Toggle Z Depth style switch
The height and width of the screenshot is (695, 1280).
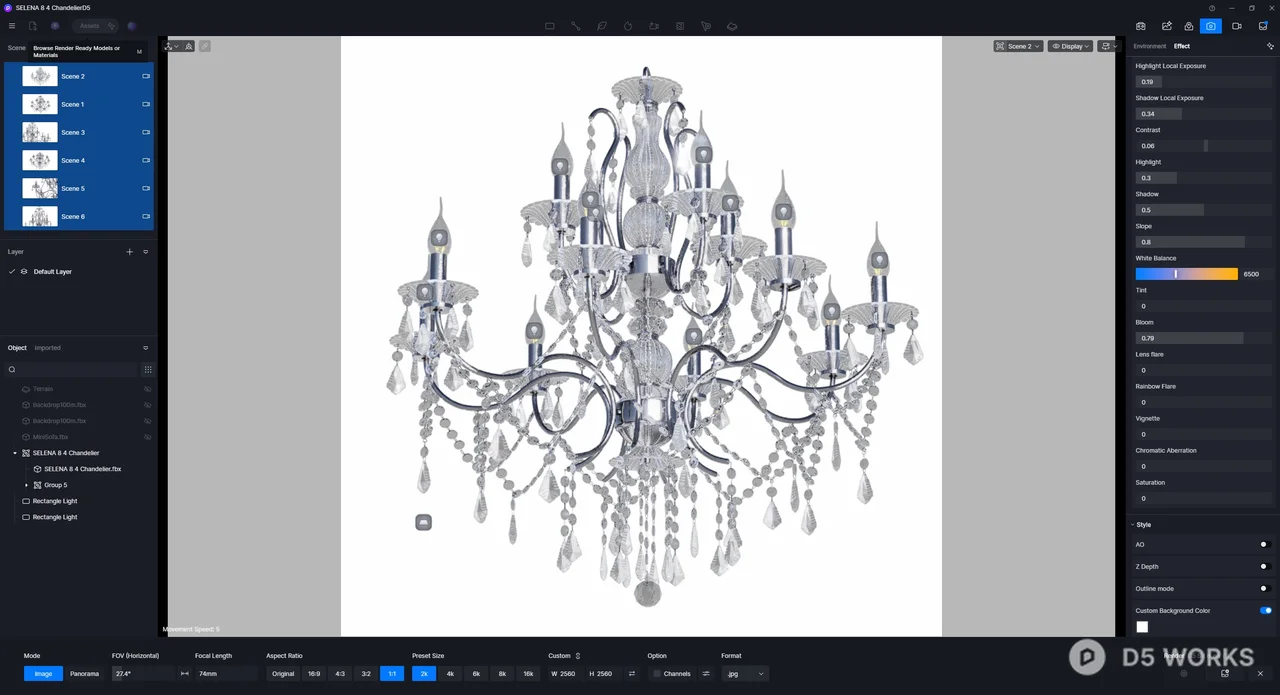coord(1265,567)
